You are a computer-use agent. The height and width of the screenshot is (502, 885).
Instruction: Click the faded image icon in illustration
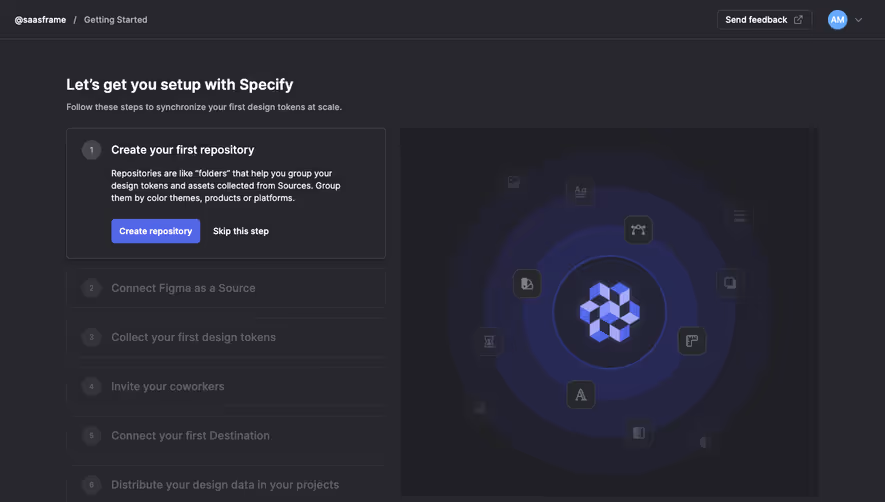click(x=514, y=182)
